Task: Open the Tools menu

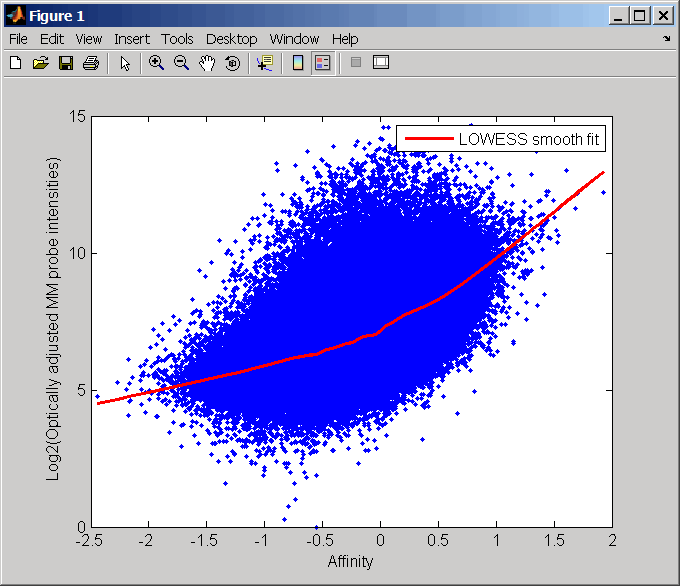Action: tap(177, 39)
